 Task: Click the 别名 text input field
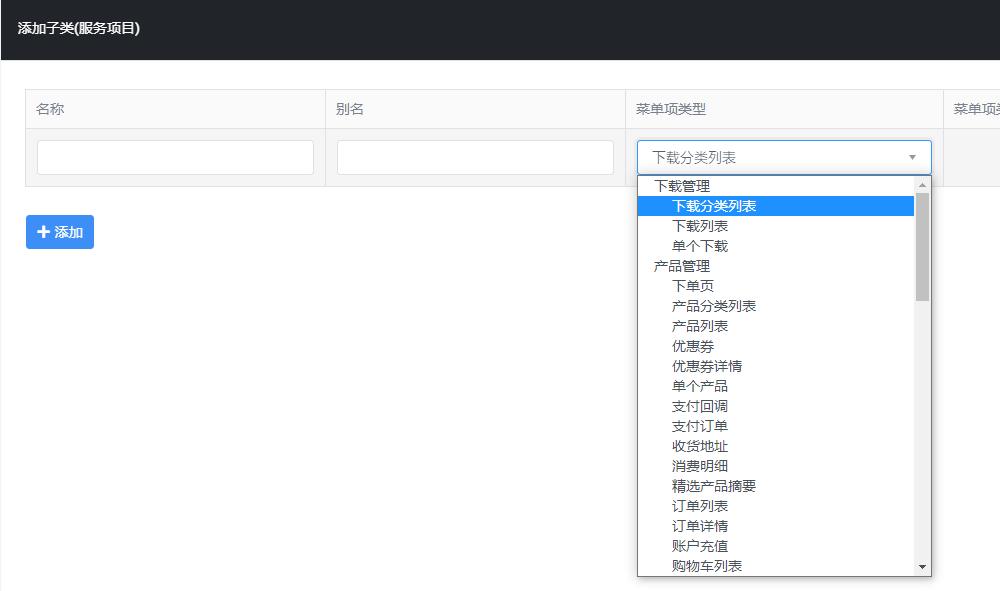coord(475,157)
